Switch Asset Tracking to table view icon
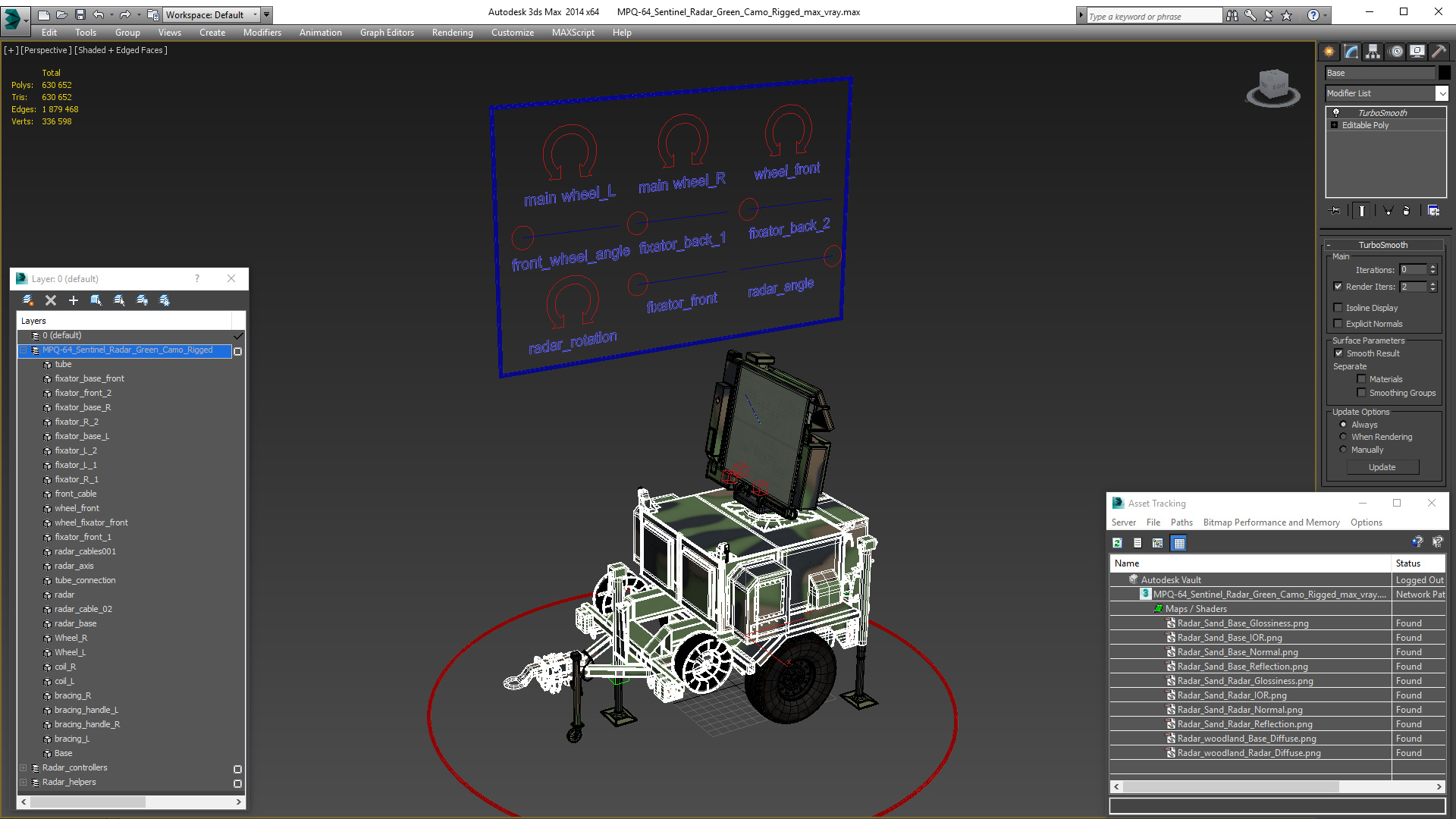Screen dimensions: 1456x819 (1178, 543)
